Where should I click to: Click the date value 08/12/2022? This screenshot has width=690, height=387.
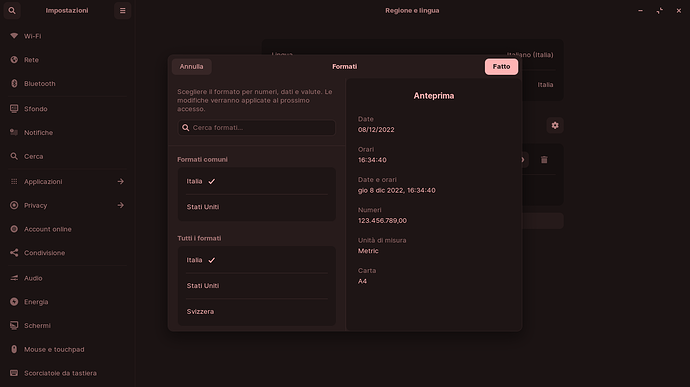[x=376, y=129]
